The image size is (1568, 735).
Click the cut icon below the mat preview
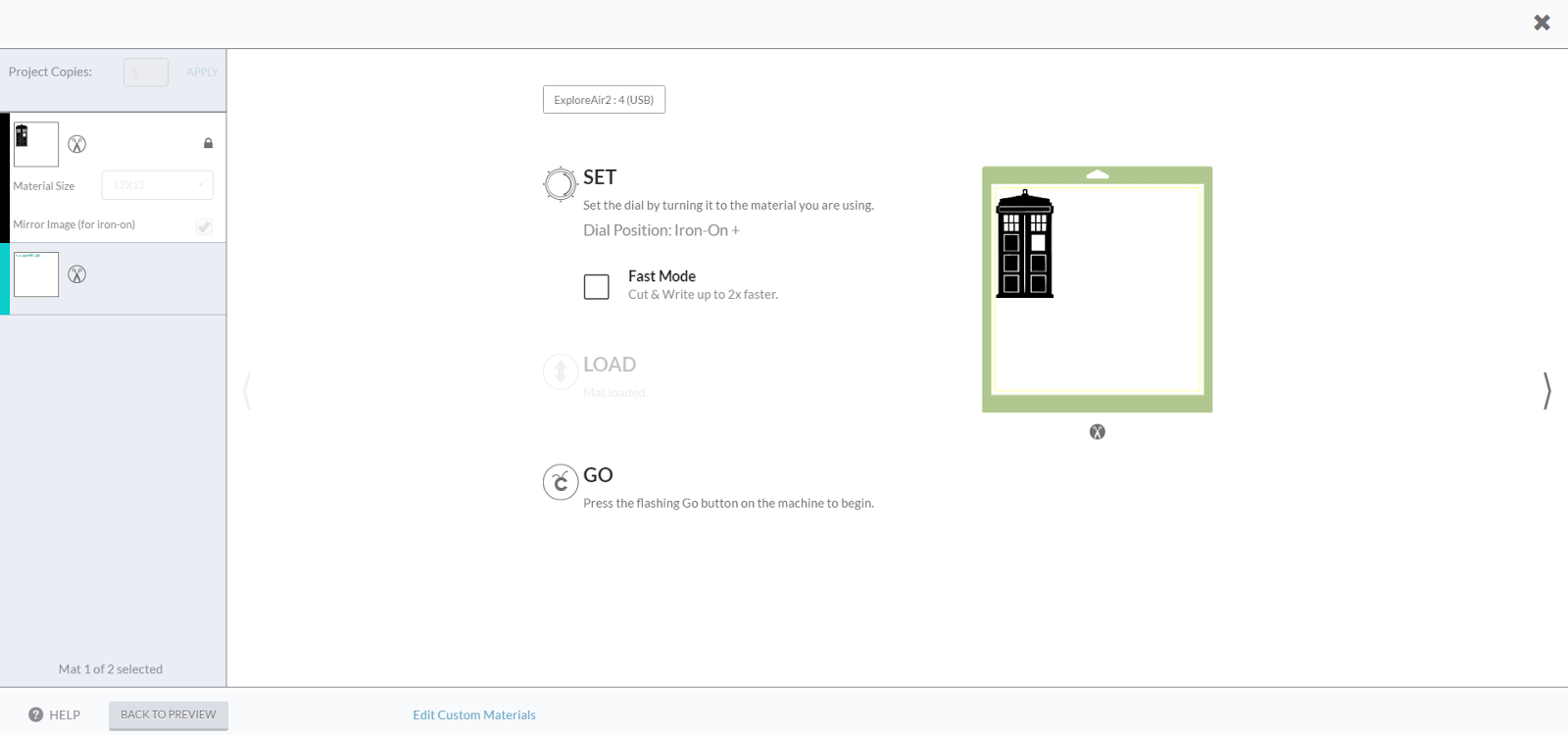(1098, 432)
